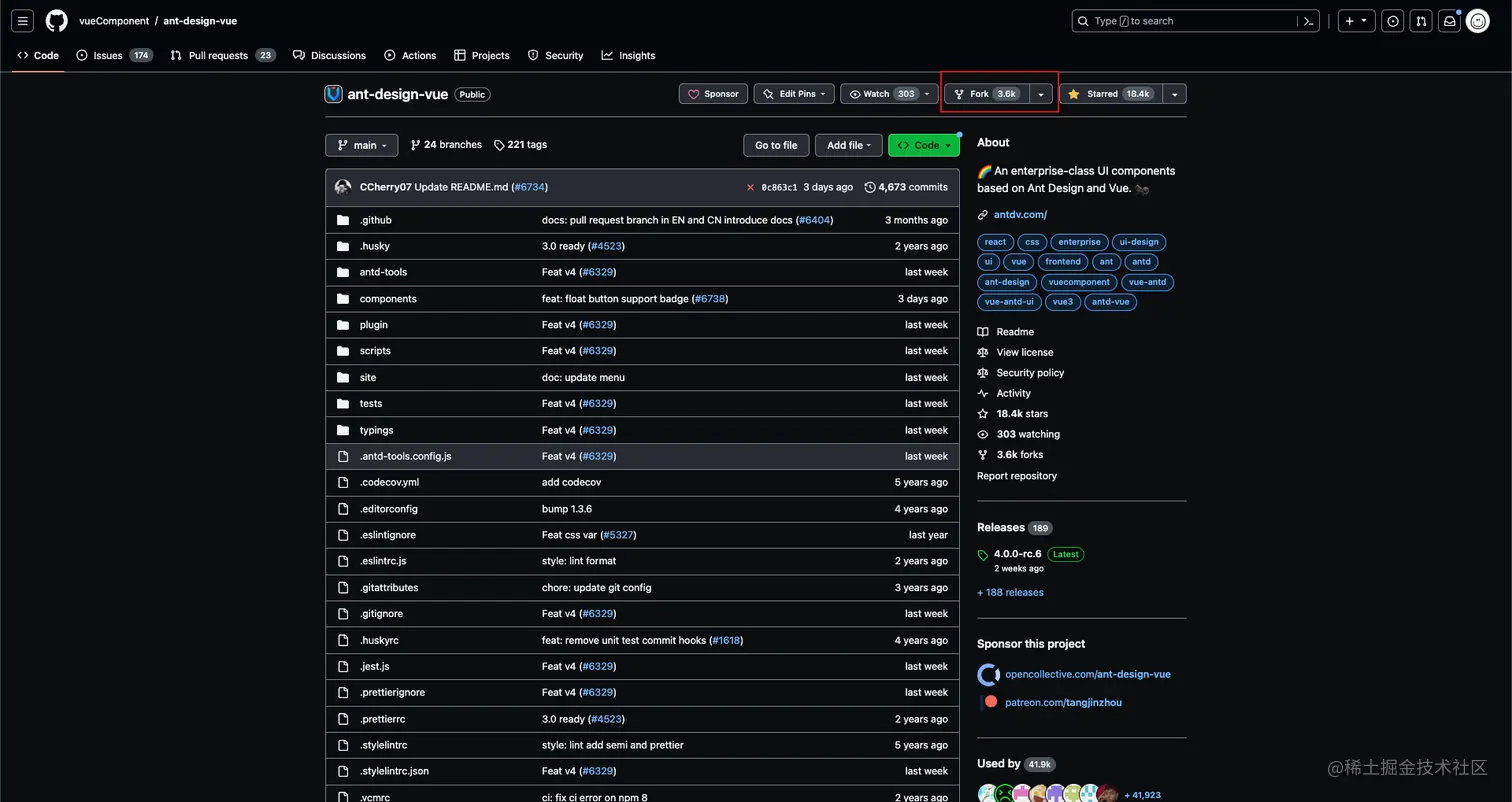Switch to the Code tab
Viewport: 1512px width, 802px height.
click(38, 56)
